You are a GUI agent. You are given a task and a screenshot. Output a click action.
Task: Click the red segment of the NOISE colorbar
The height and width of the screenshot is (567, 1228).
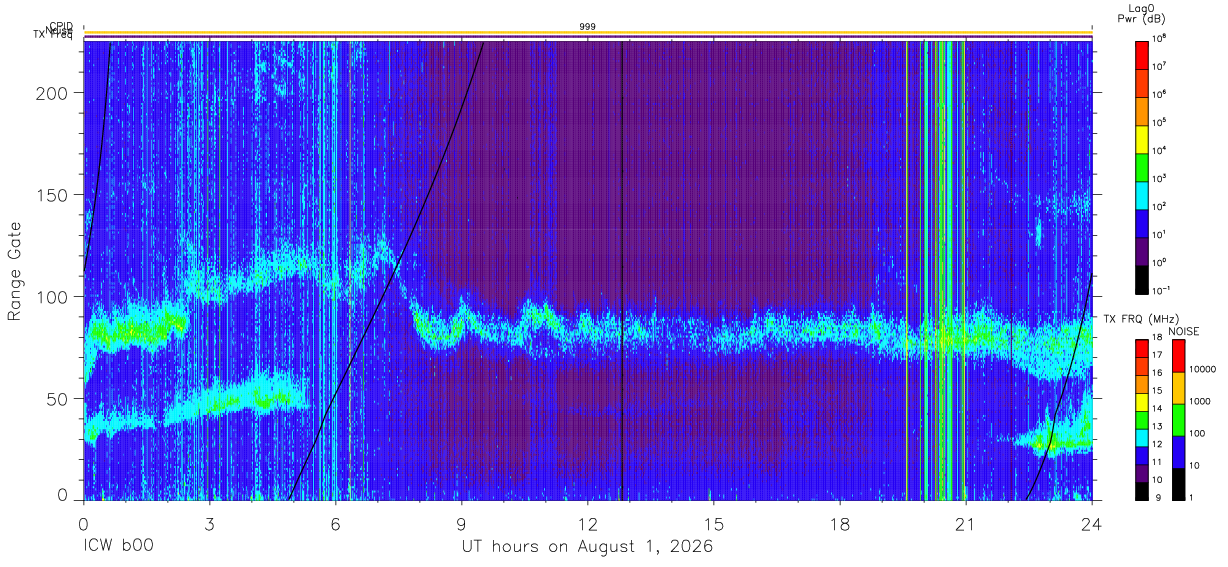(x=1177, y=355)
